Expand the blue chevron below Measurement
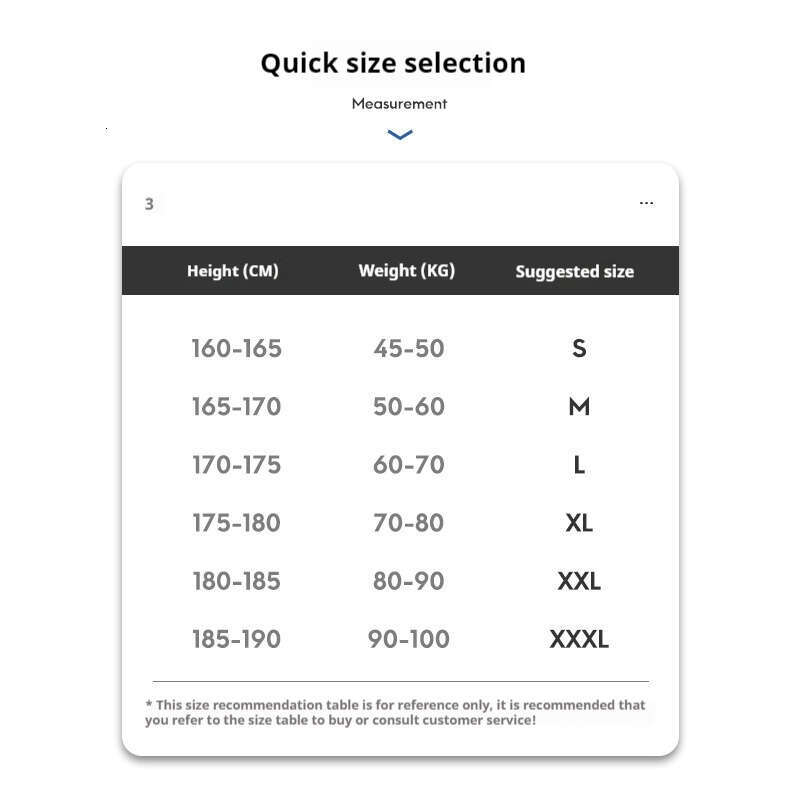The height and width of the screenshot is (800, 800). 400,135
